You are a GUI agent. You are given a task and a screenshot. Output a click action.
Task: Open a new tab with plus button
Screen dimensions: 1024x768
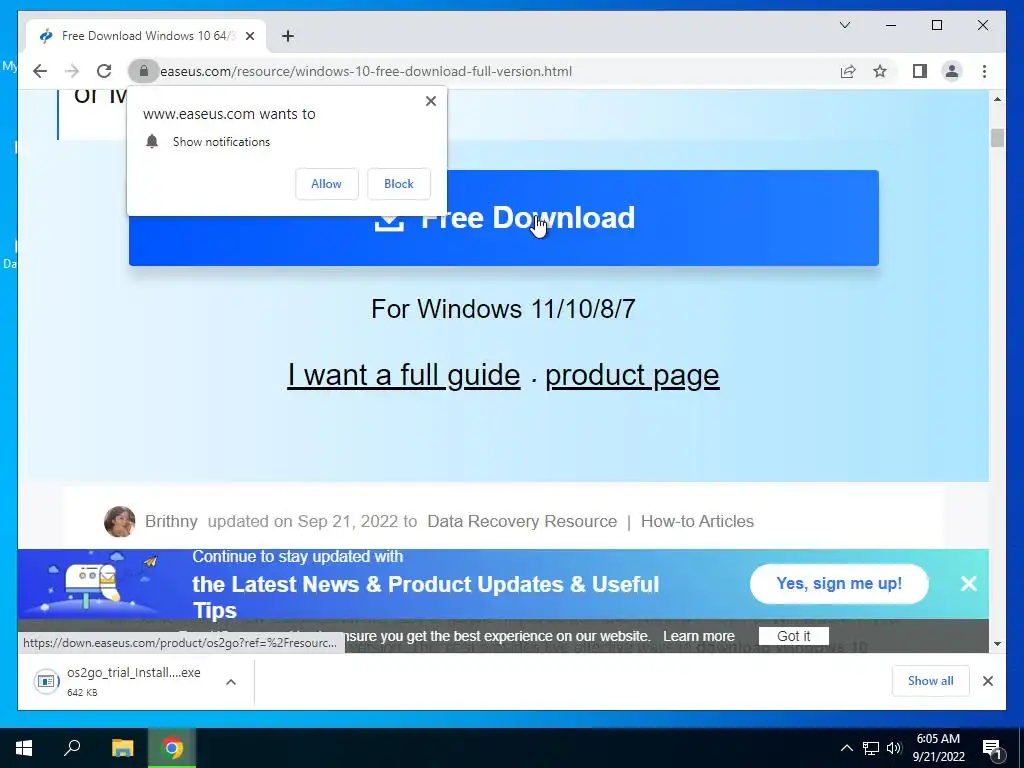(x=288, y=36)
